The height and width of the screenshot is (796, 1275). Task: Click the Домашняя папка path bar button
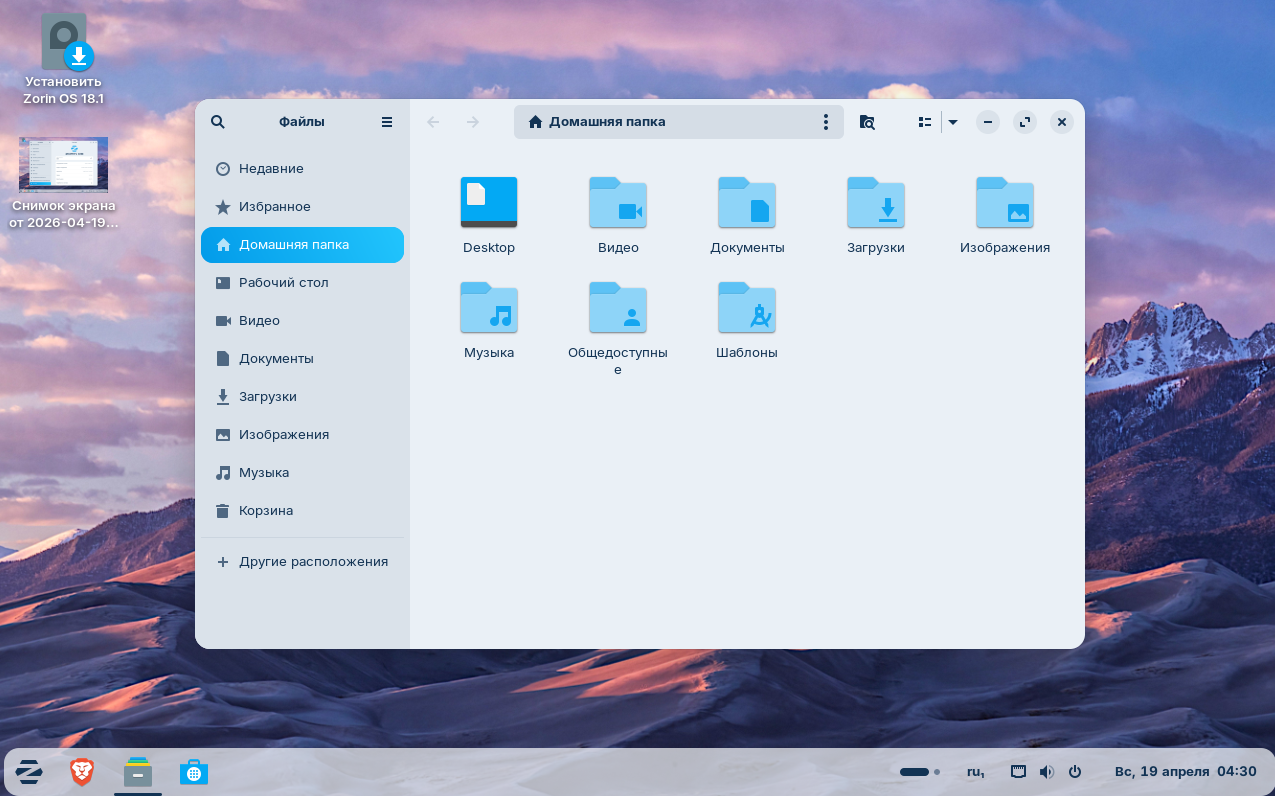point(606,122)
